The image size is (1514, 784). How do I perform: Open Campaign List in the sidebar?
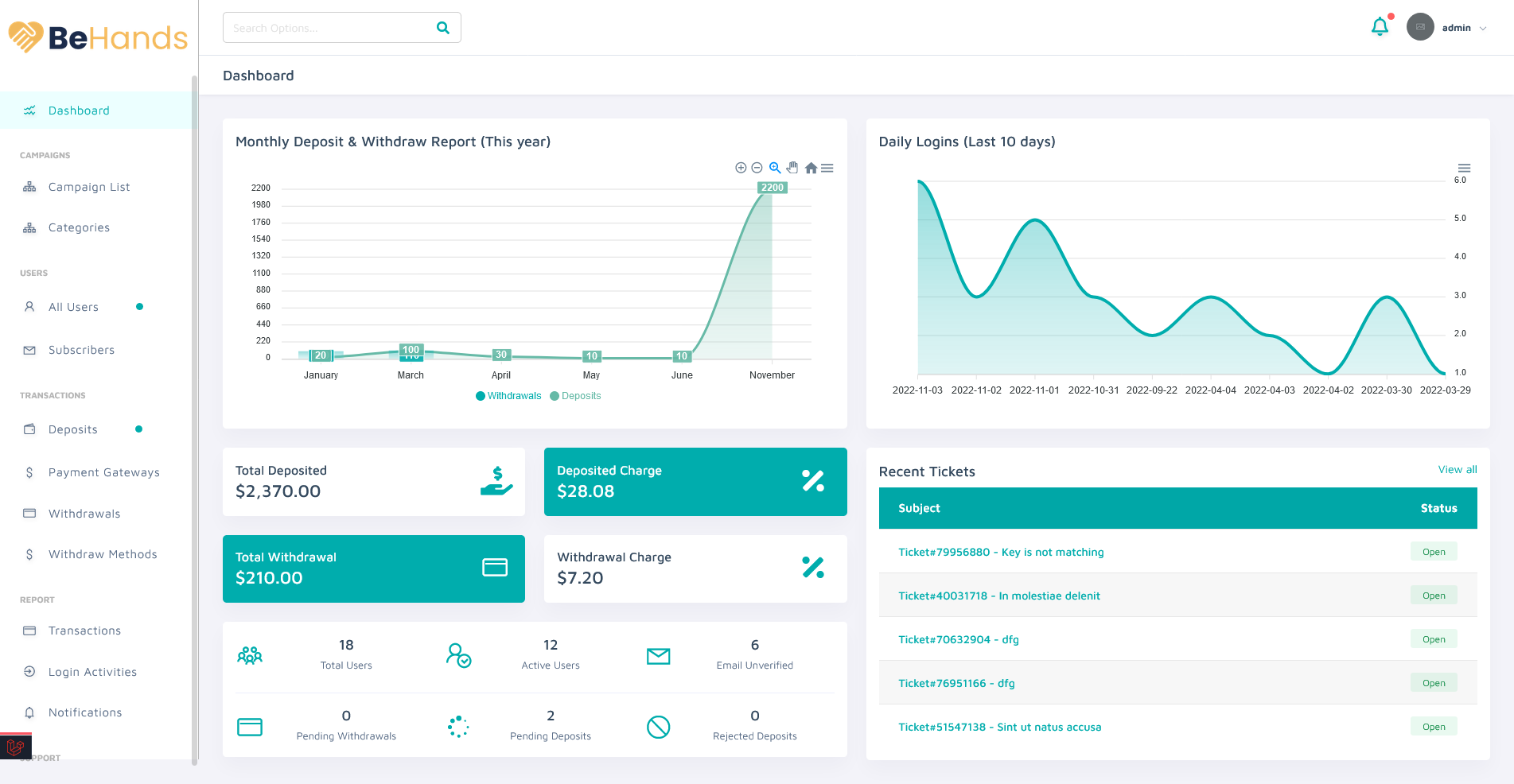tap(89, 187)
